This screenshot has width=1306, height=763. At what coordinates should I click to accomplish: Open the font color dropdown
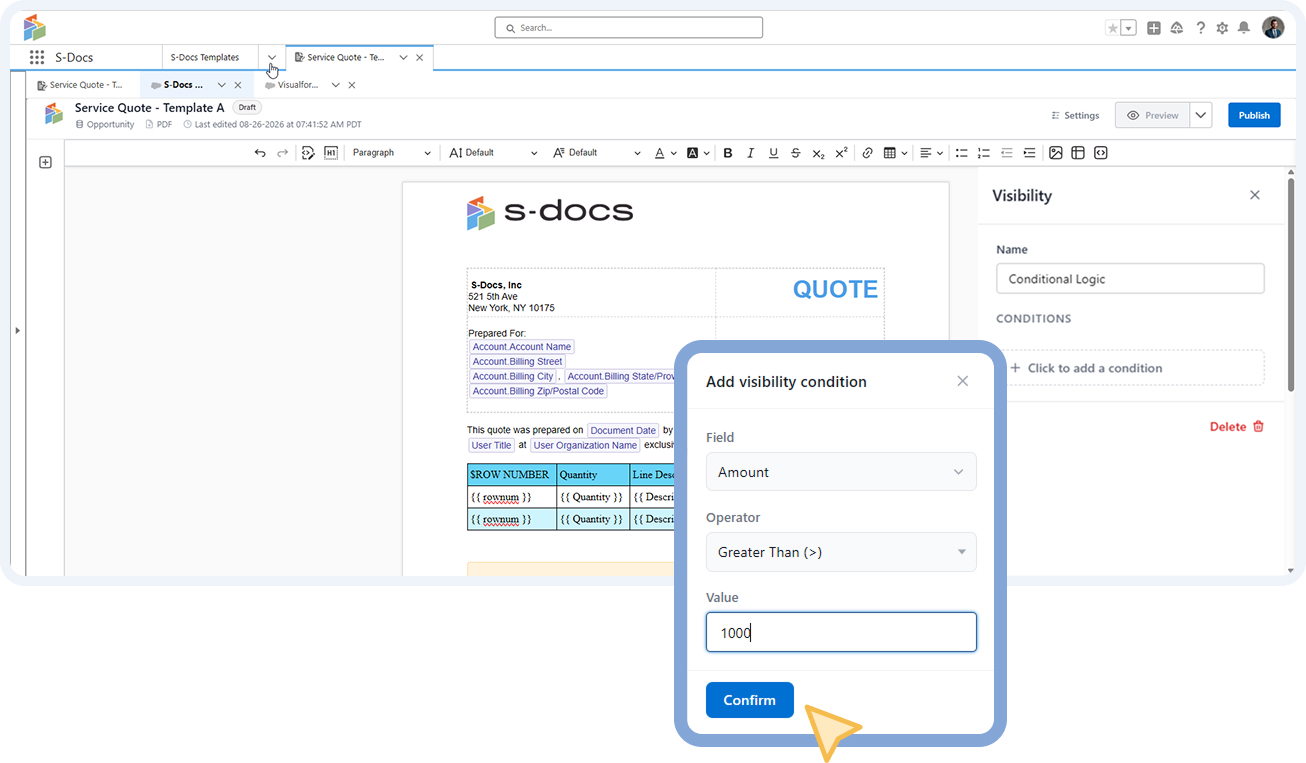(665, 153)
